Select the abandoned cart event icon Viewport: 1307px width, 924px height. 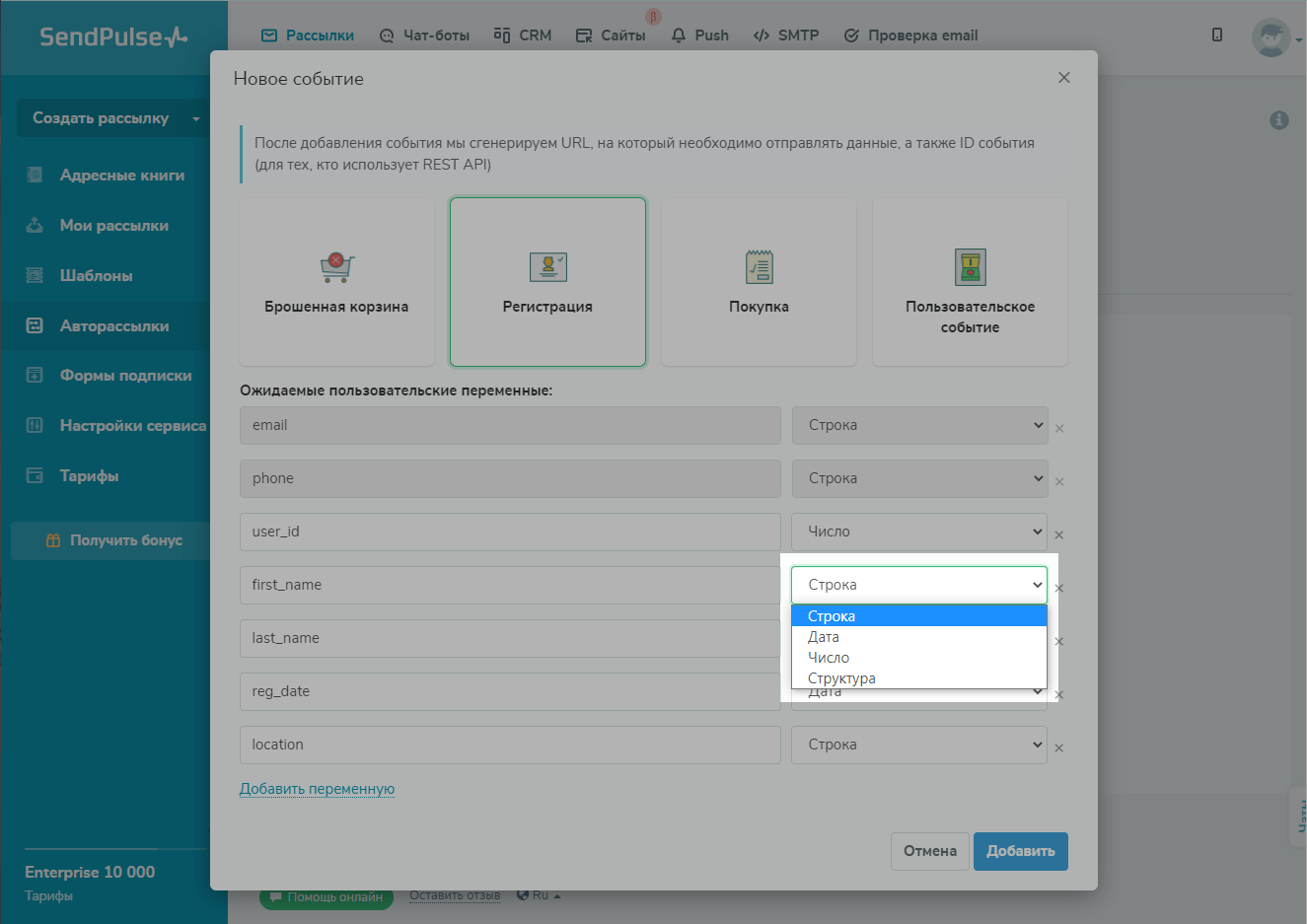pos(336,267)
